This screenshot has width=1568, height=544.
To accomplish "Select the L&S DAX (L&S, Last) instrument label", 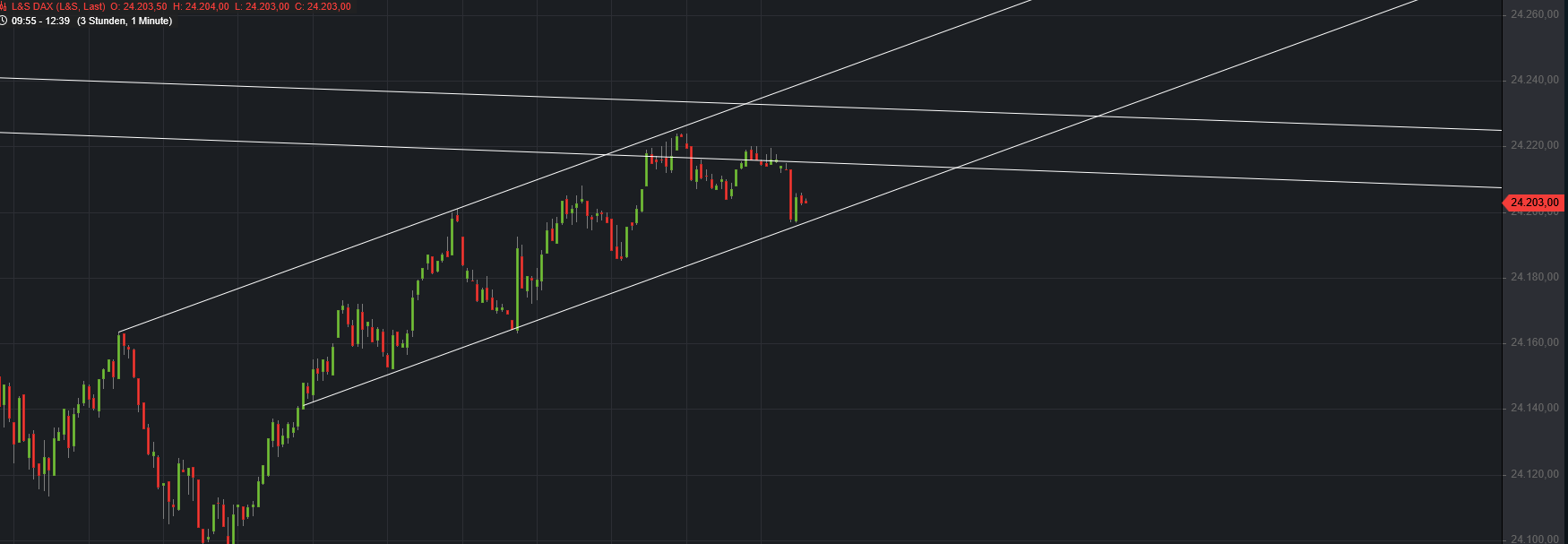I will pos(58,6).
